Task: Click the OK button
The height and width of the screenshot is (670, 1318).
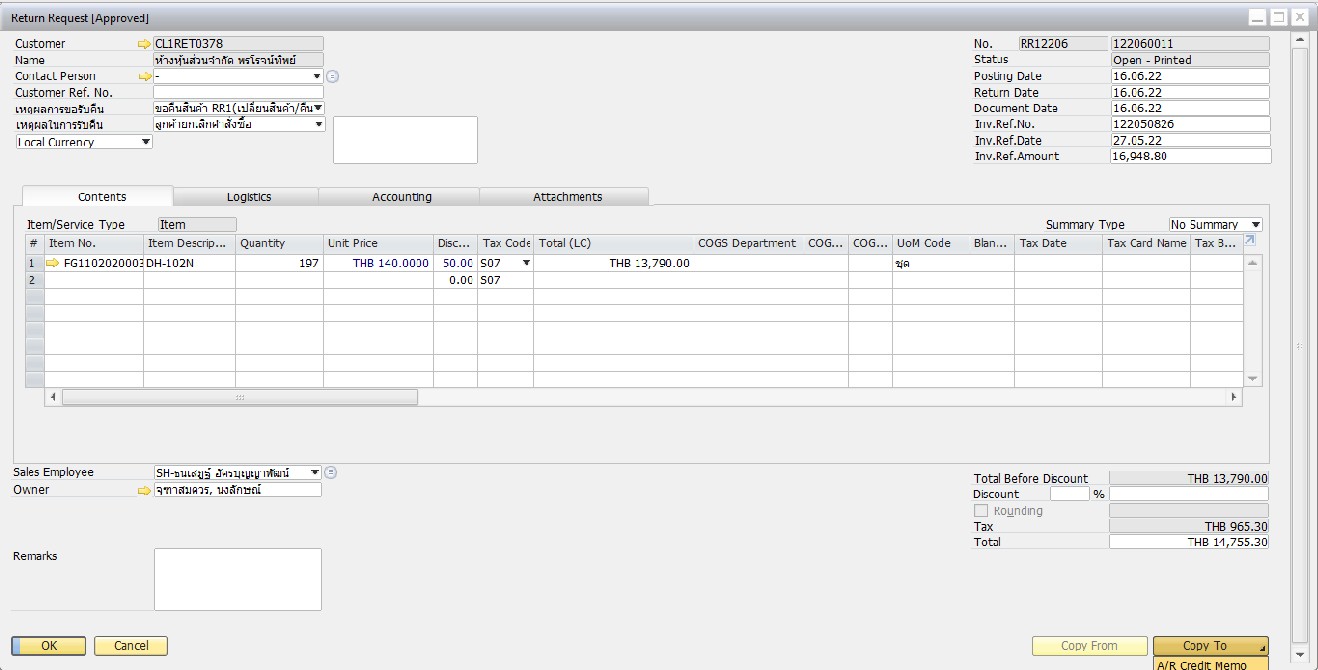Action: (x=49, y=646)
